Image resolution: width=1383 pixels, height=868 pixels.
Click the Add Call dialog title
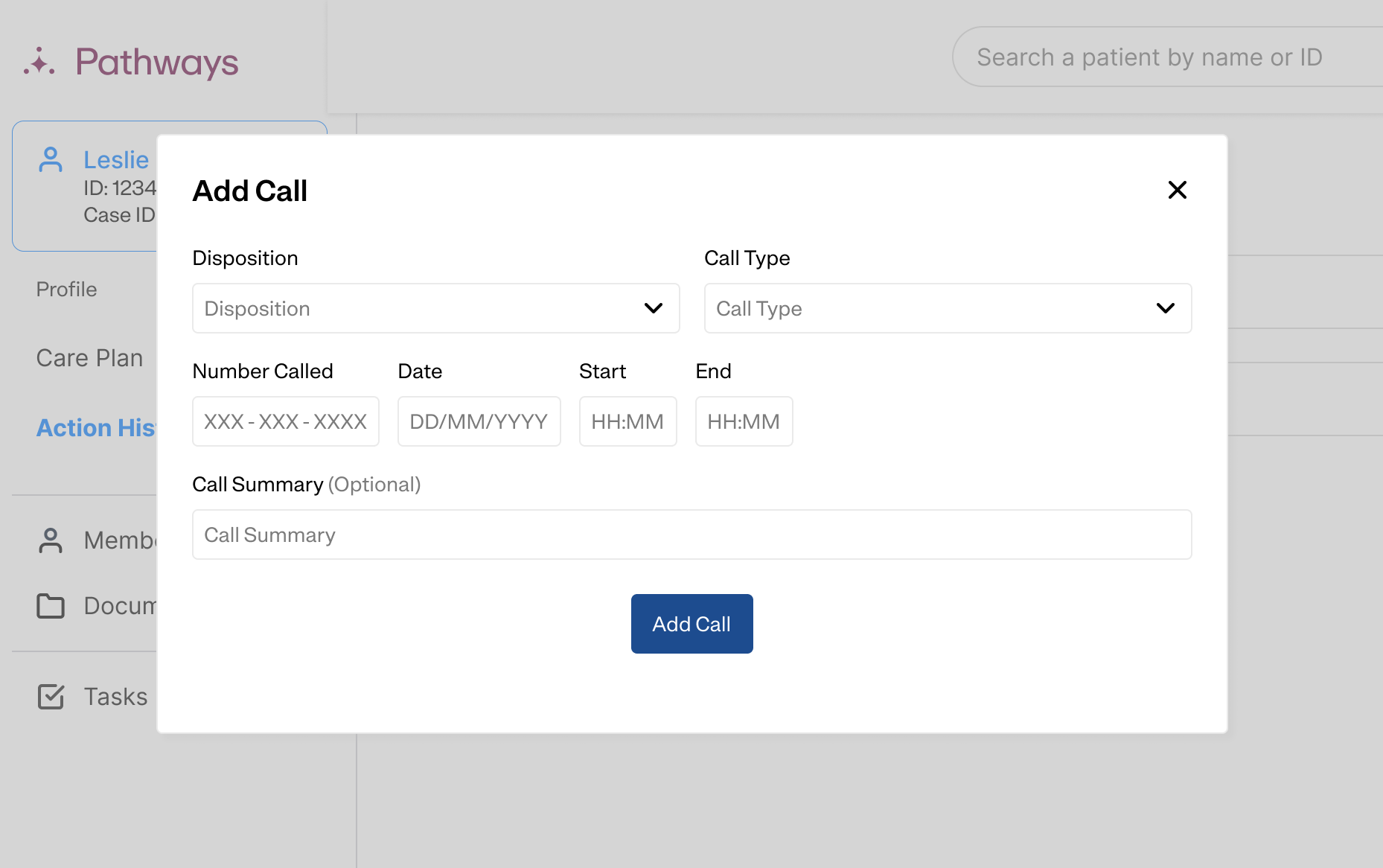click(250, 191)
